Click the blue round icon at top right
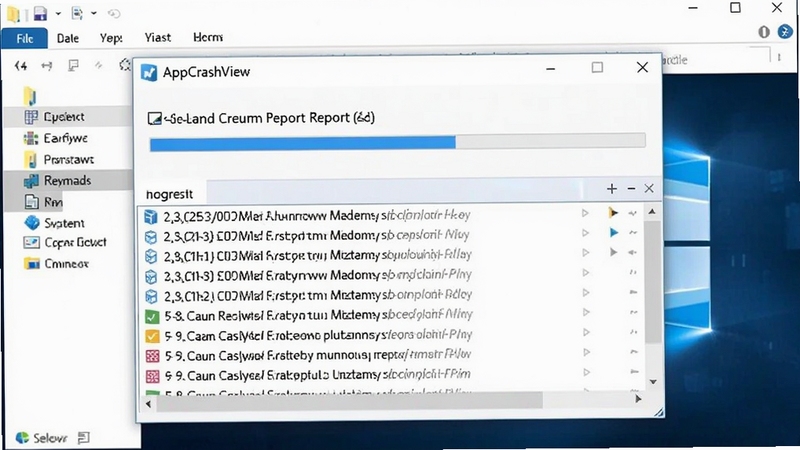This screenshot has height=450, width=800. (785, 32)
